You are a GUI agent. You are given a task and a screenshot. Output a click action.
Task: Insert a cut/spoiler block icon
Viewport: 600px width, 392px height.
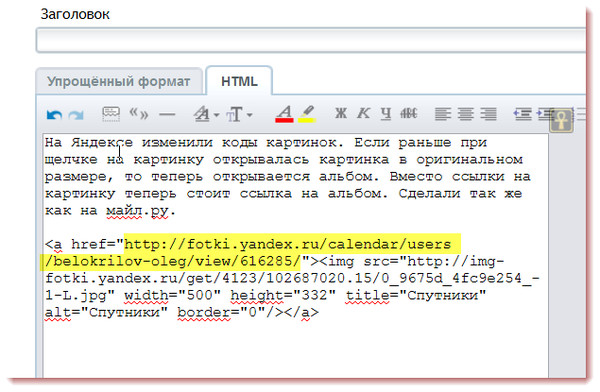coord(111,114)
